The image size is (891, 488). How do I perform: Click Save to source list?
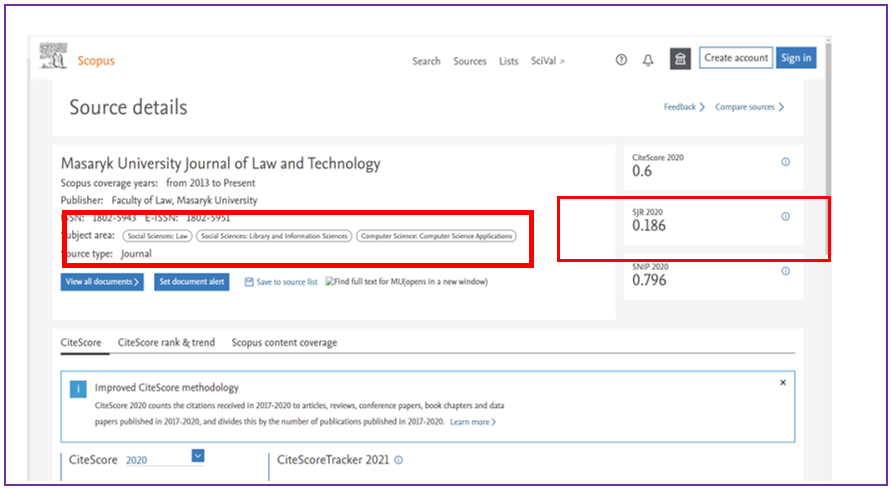(x=281, y=282)
